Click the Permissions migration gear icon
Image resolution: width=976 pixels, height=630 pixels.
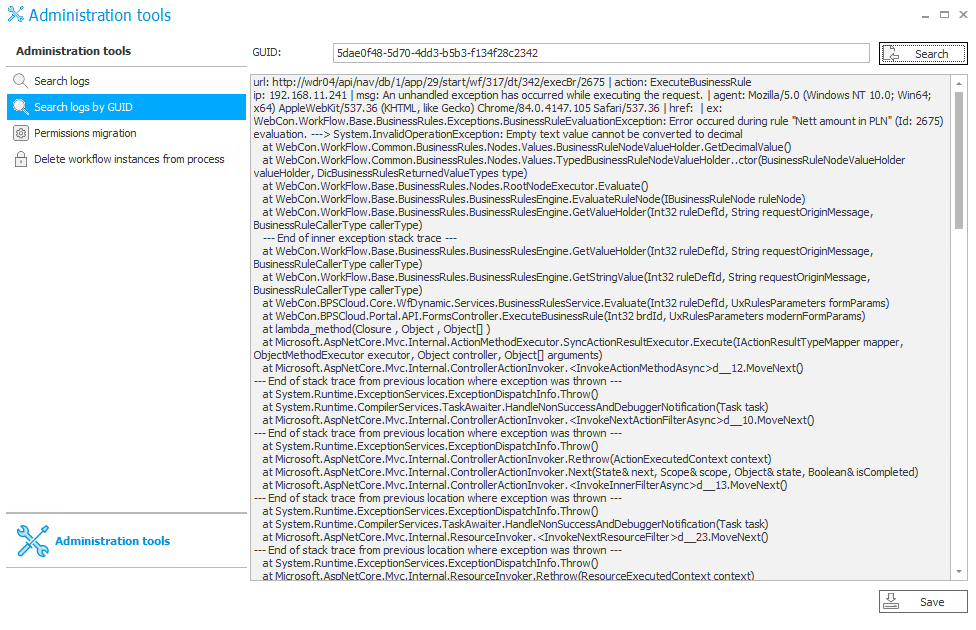(x=21, y=133)
